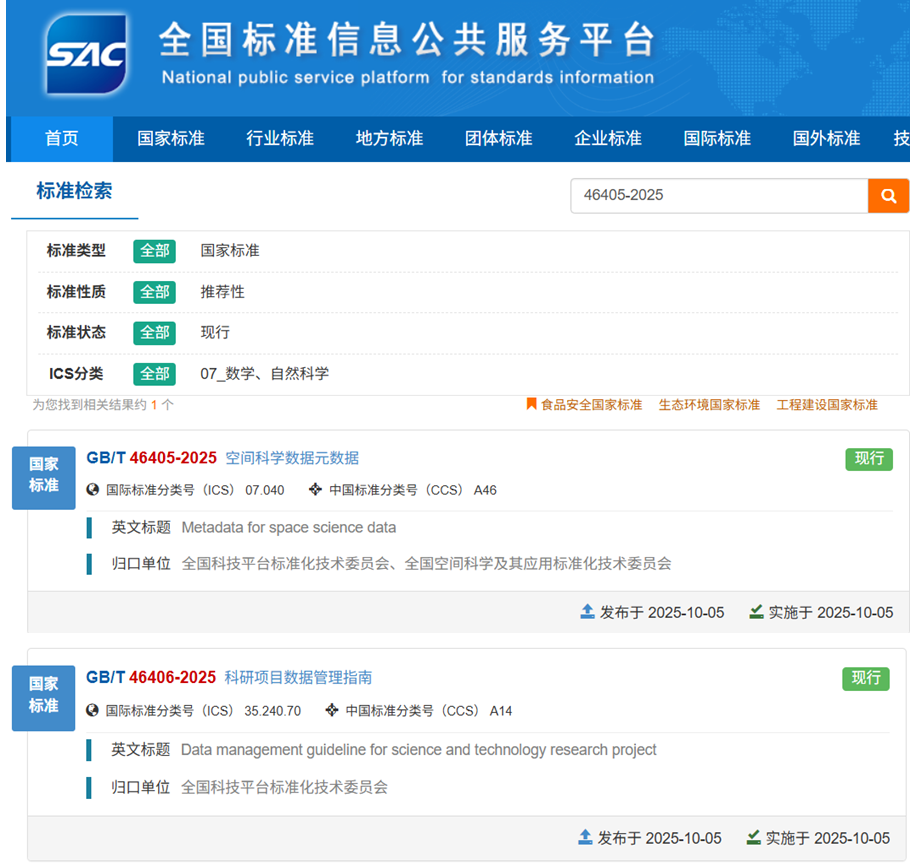Click the 国家标准 badge for GB/T 46405-2025
Image resolution: width=910 pixels, height=863 pixels.
(43, 476)
